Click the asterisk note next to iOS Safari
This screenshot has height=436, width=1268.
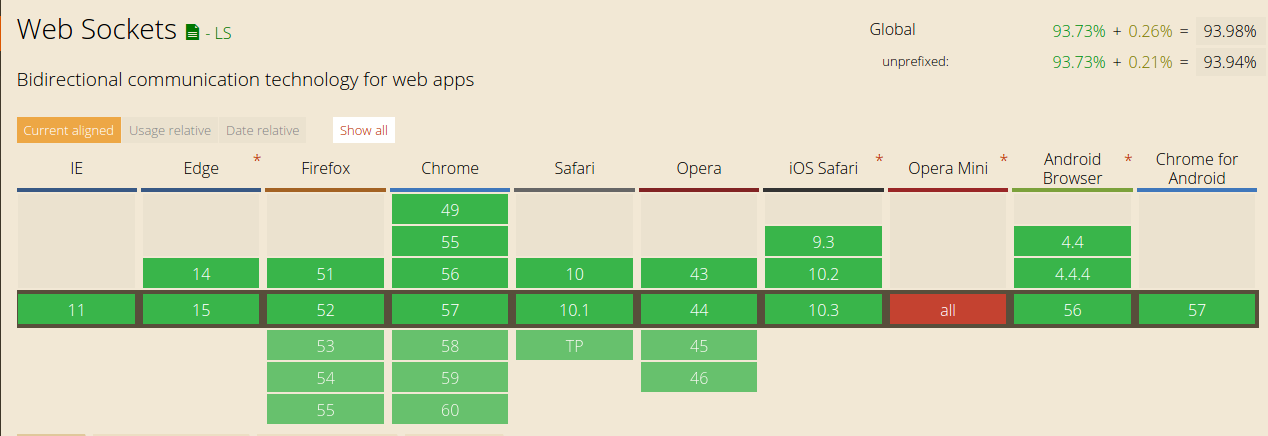click(879, 160)
